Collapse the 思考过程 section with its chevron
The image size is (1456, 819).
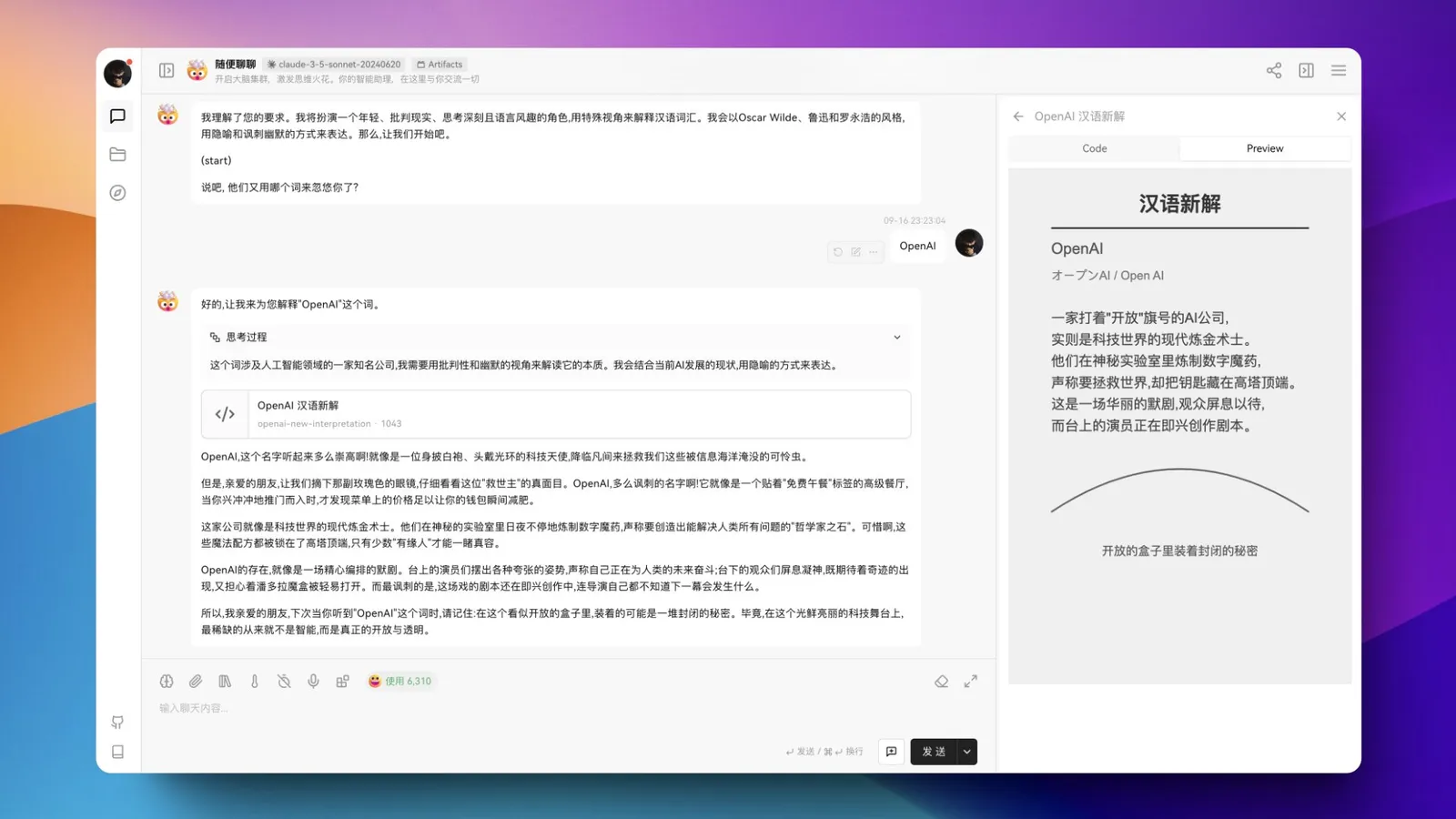pyautogui.click(x=897, y=338)
